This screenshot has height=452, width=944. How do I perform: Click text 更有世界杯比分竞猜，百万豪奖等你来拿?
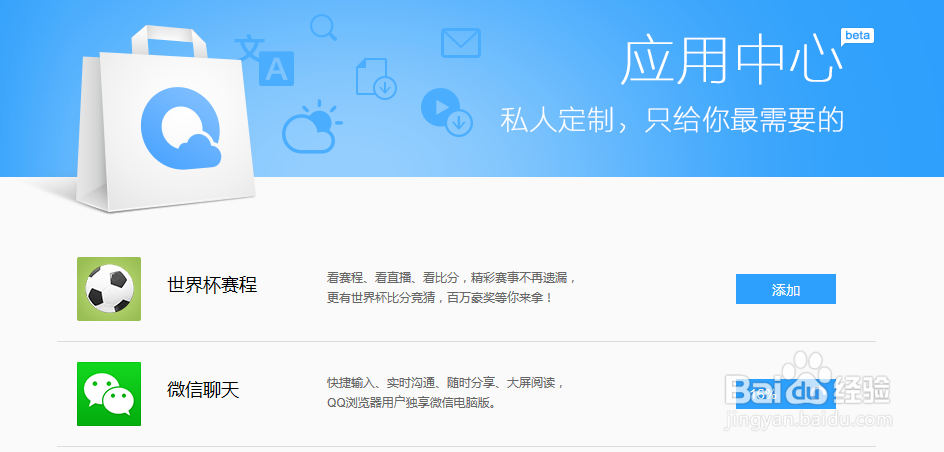click(438, 297)
